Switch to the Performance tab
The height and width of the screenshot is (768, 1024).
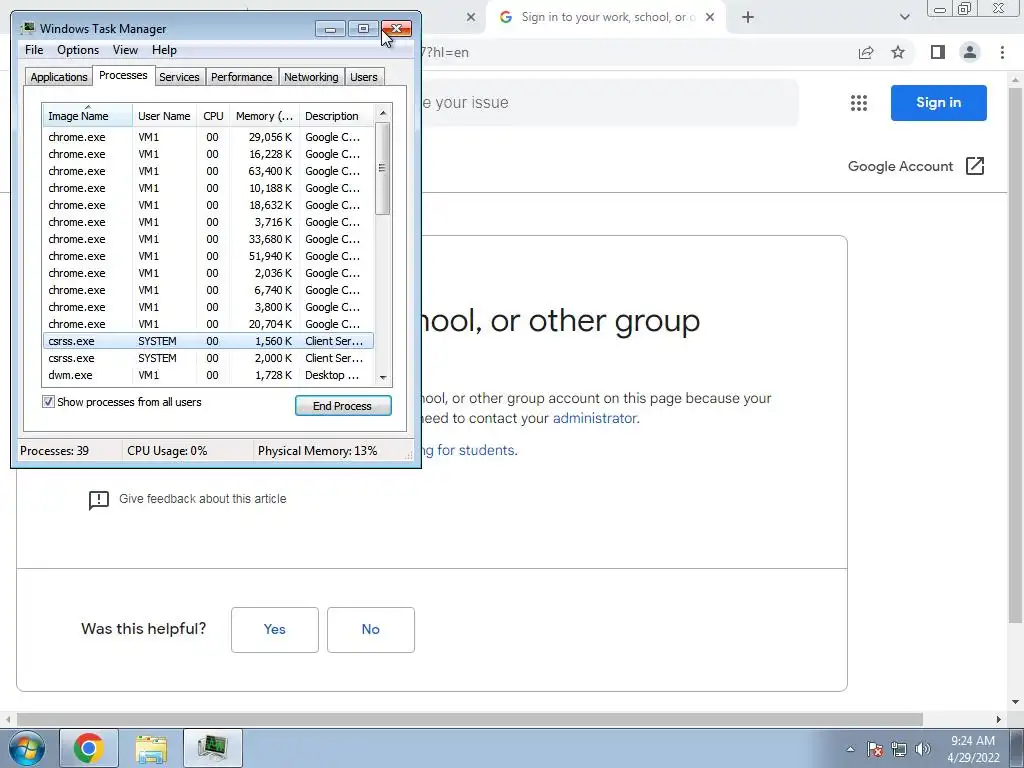[x=241, y=76]
